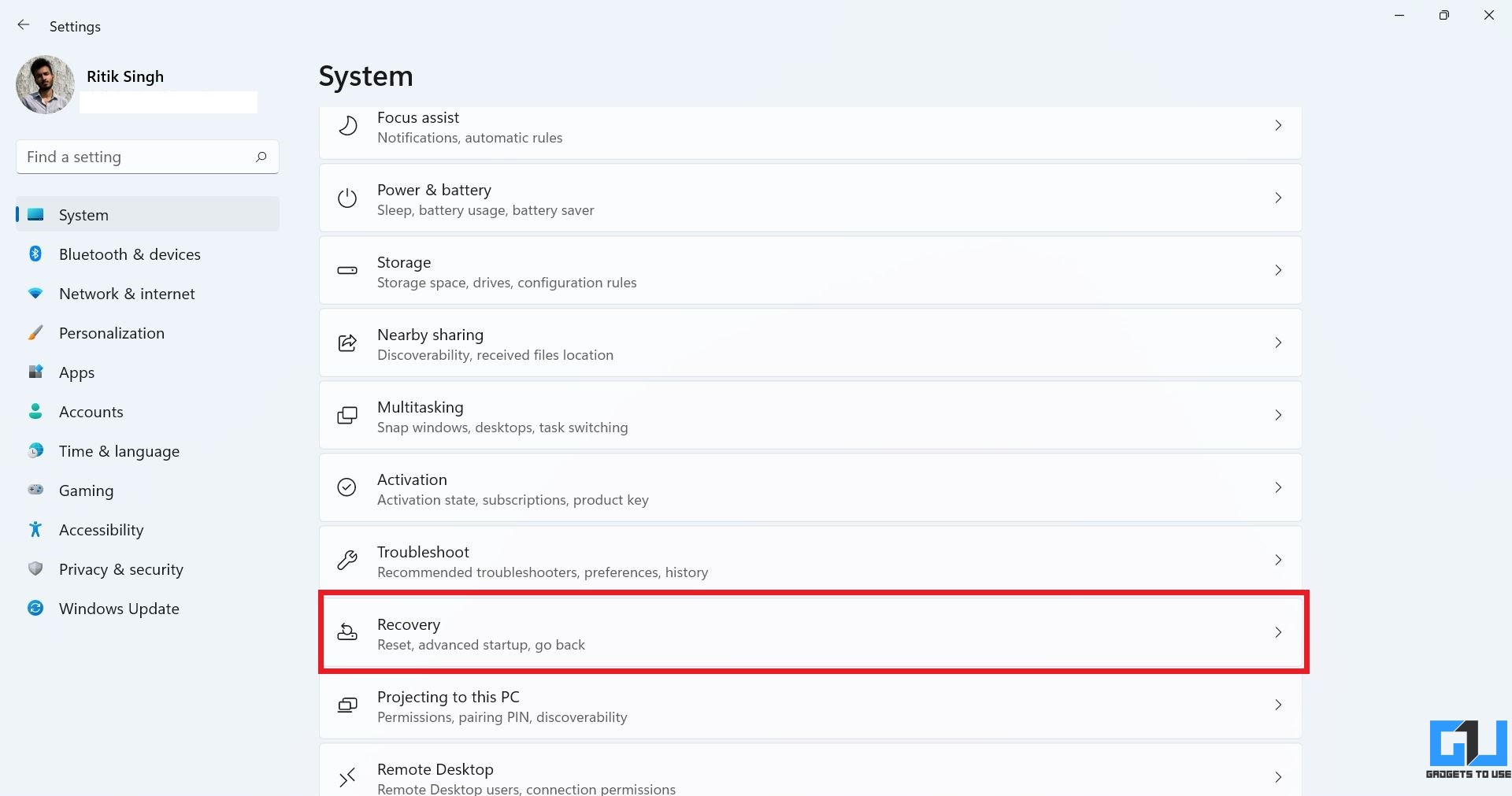Click the Multitasking windows icon

(347, 416)
